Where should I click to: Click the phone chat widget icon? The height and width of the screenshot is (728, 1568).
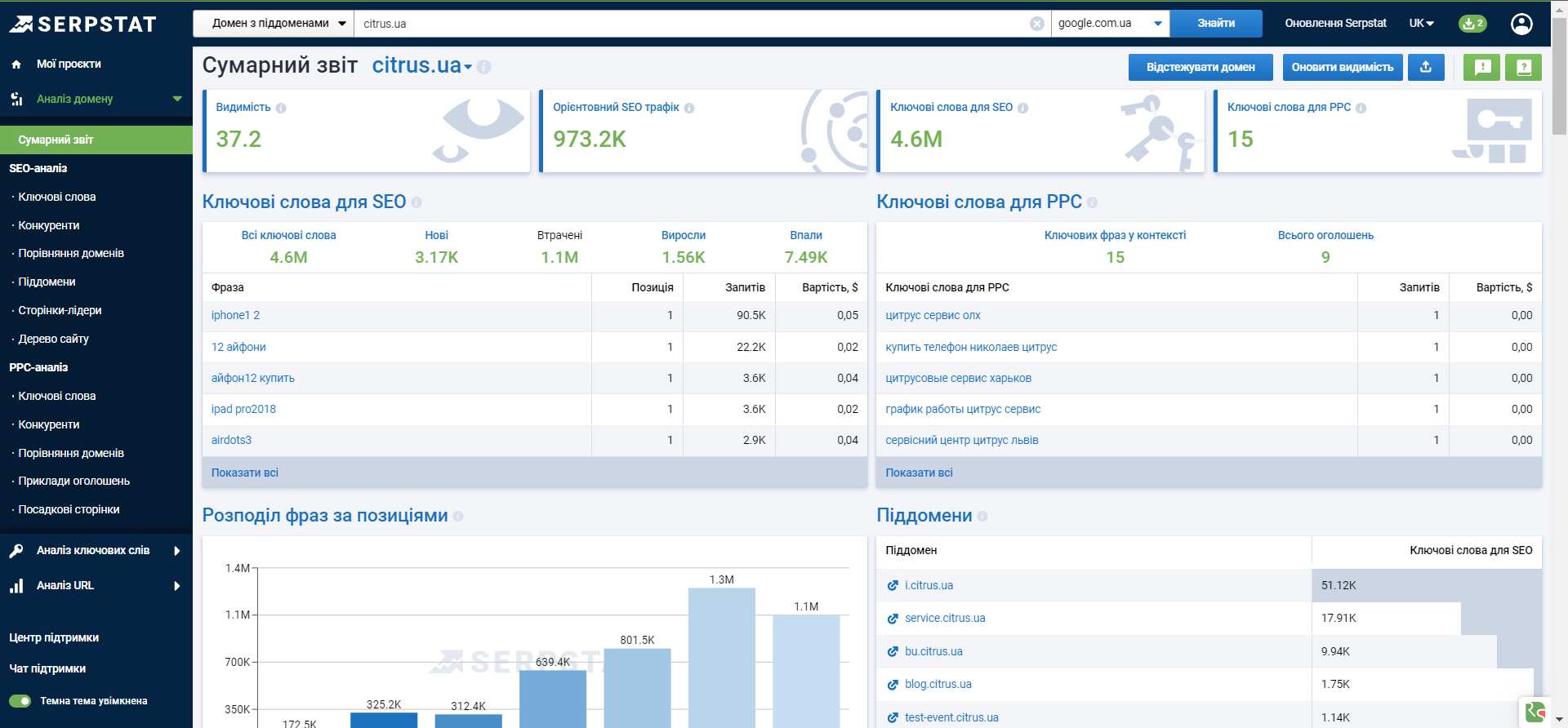1535,712
